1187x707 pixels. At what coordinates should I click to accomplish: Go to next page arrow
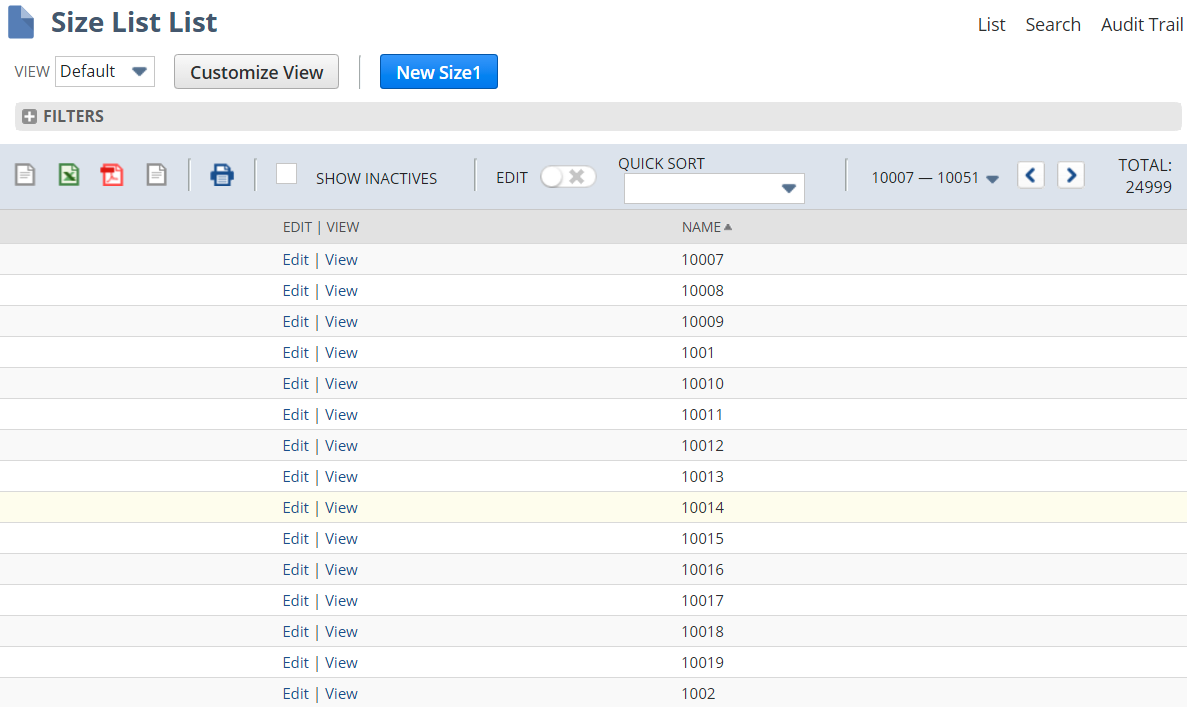click(1071, 176)
